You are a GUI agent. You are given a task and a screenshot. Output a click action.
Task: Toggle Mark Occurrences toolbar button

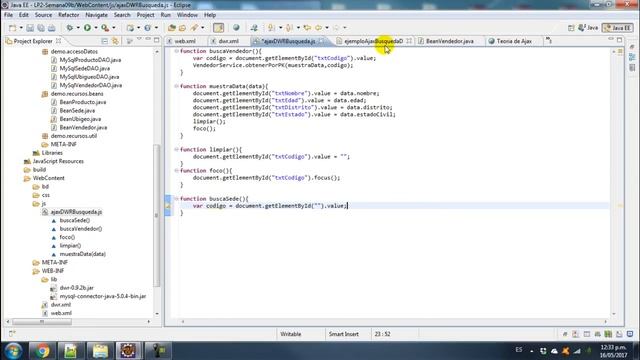tap(218, 28)
